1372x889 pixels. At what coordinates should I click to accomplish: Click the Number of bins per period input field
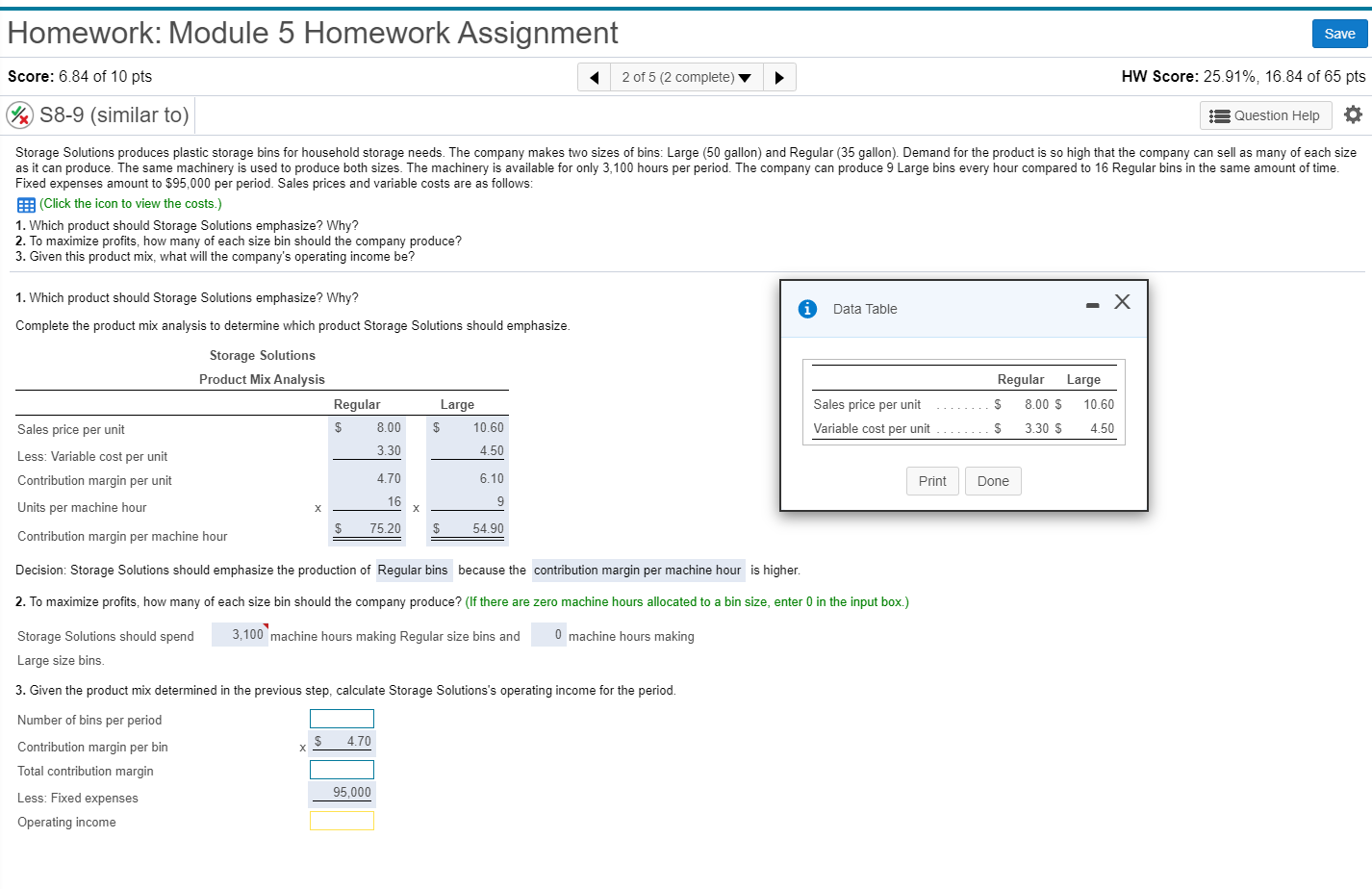[342, 718]
